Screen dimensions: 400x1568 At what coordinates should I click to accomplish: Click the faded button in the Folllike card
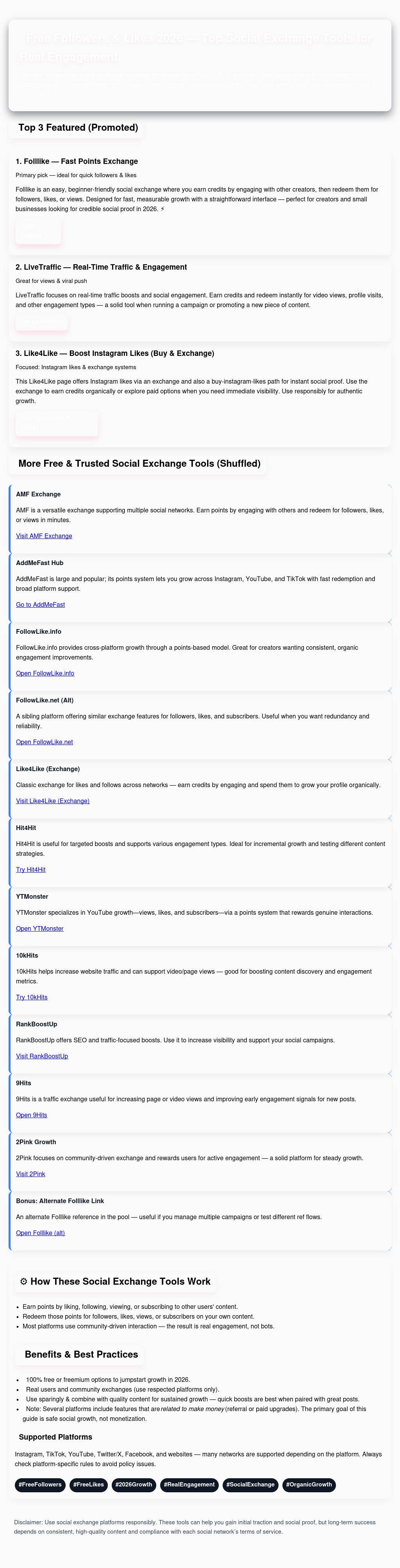click(38, 231)
